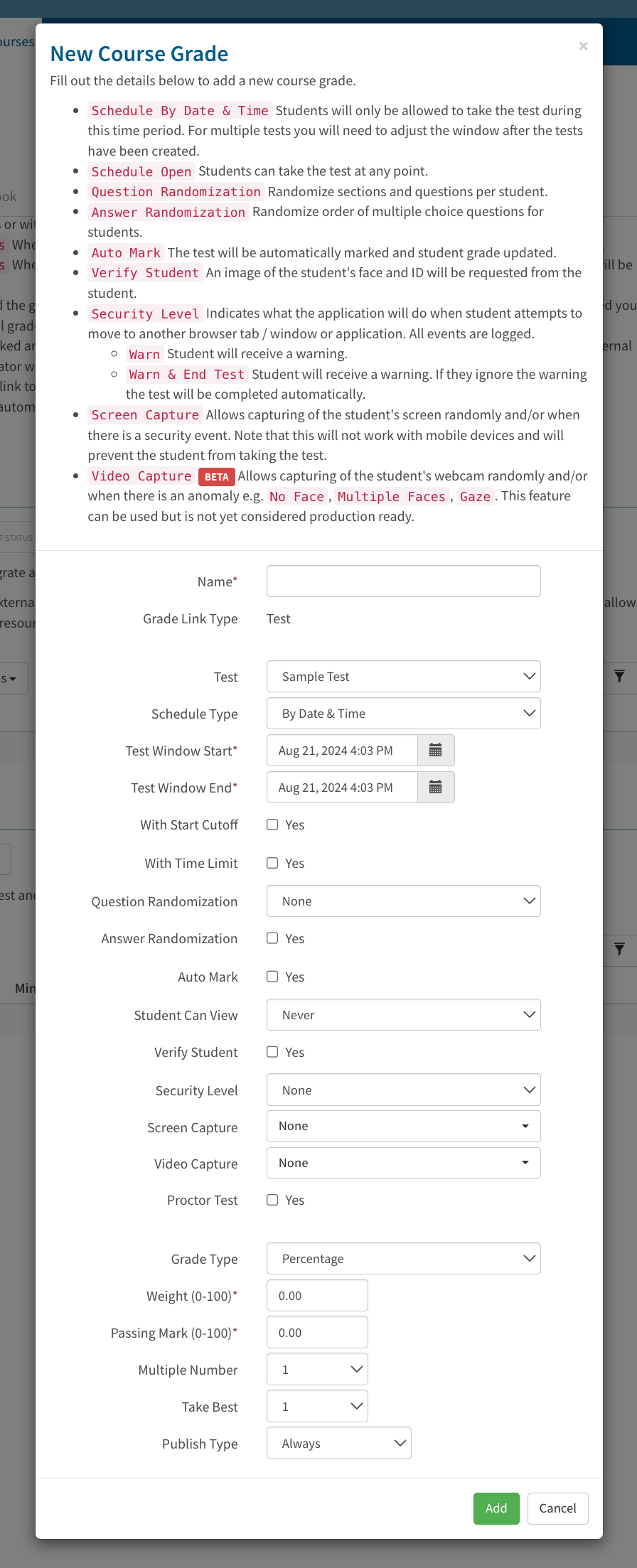Click the 'Multiple Faces' code label
This screenshot has height=1568, width=637.
click(392, 497)
